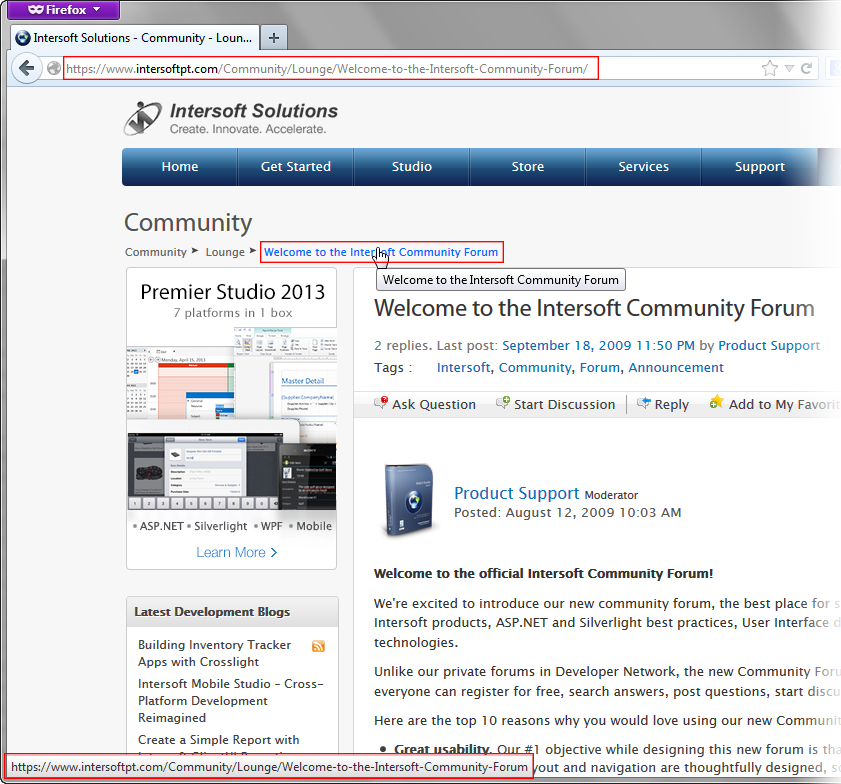
Task: Open the Home menu item
Action: (x=180, y=167)
